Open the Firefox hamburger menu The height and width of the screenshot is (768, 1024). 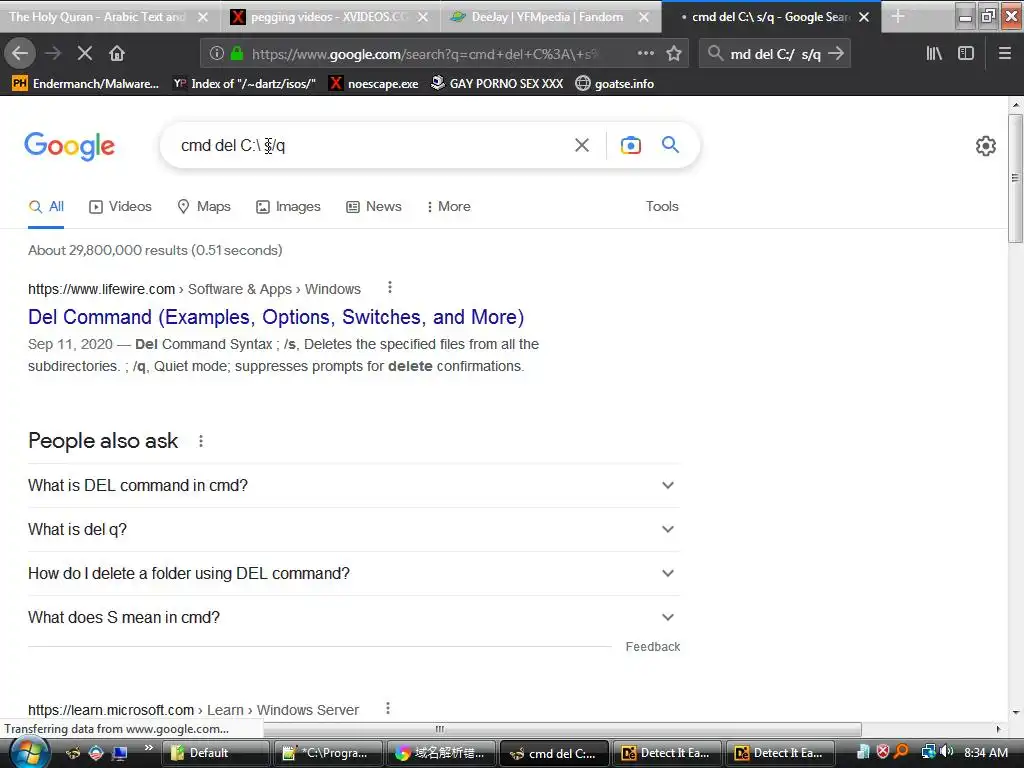(1004, 54)
